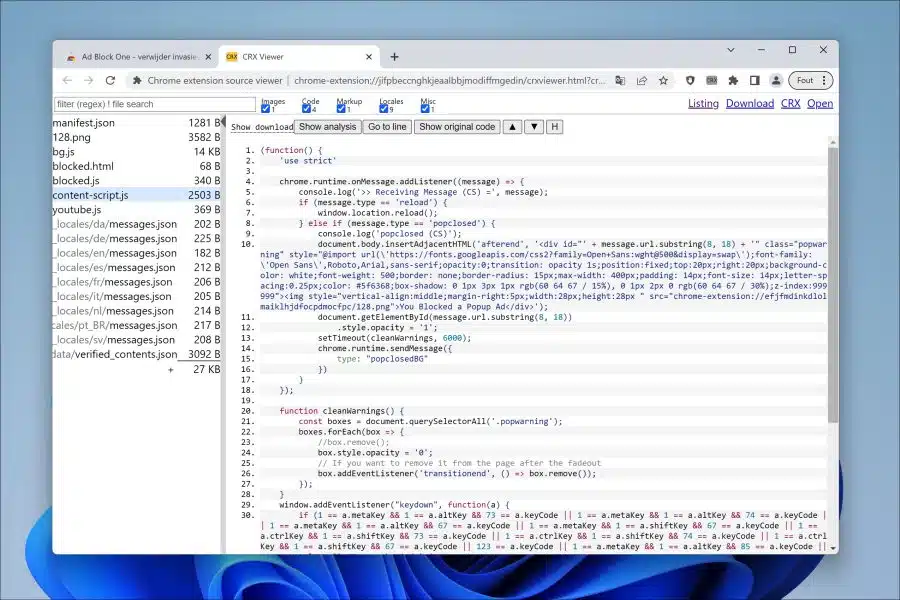Open the Extensions puzzle piece menu
900x600 pixels.
733,80
